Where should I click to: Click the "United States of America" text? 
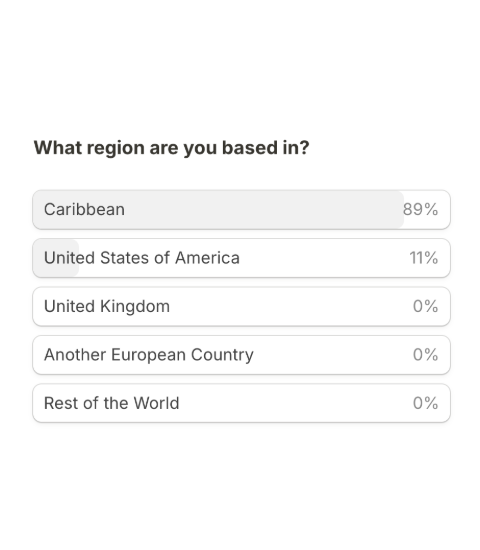(142, 258)
